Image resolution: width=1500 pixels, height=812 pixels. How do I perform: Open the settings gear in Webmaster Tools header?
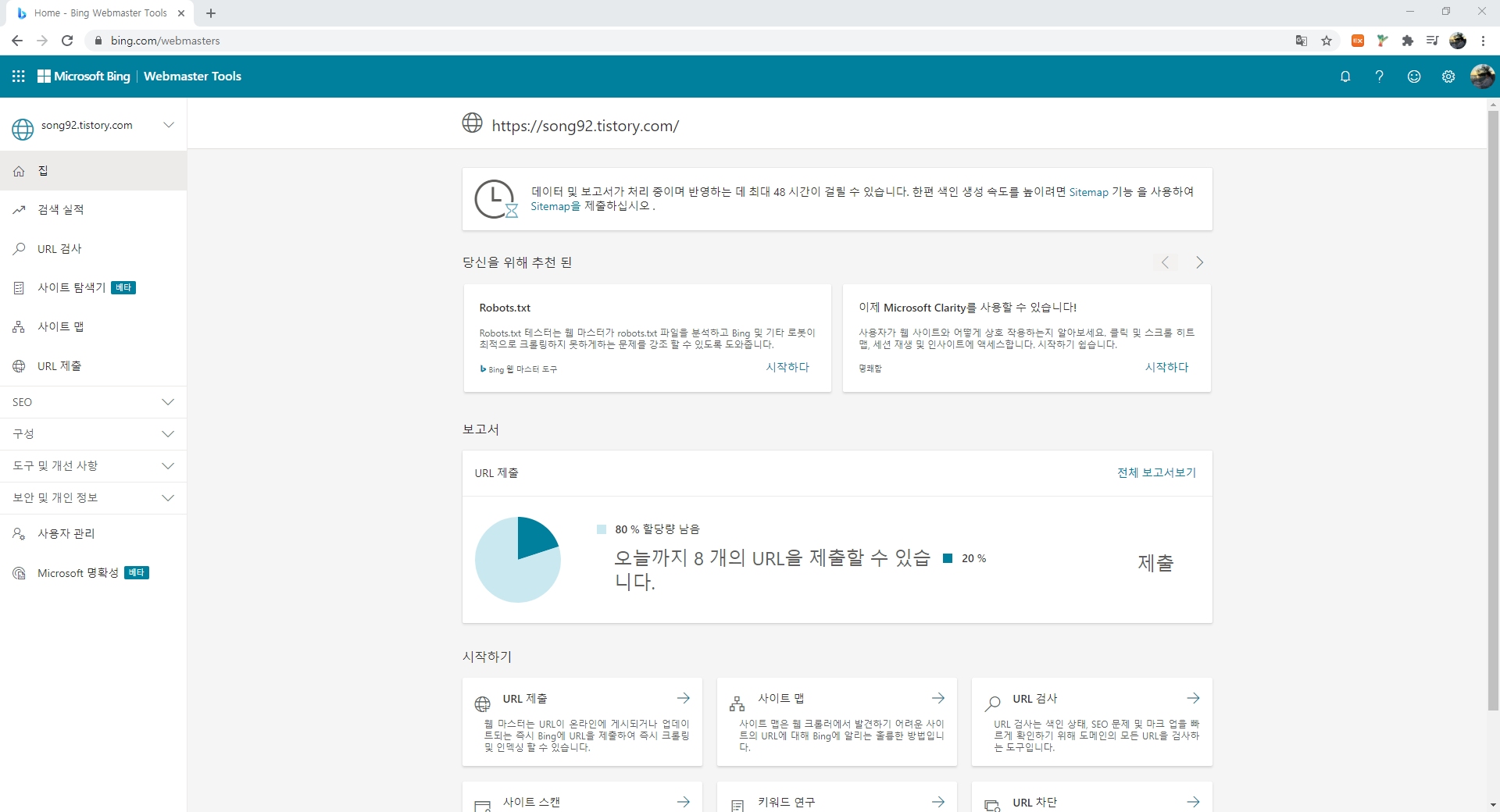[1448, 77]
